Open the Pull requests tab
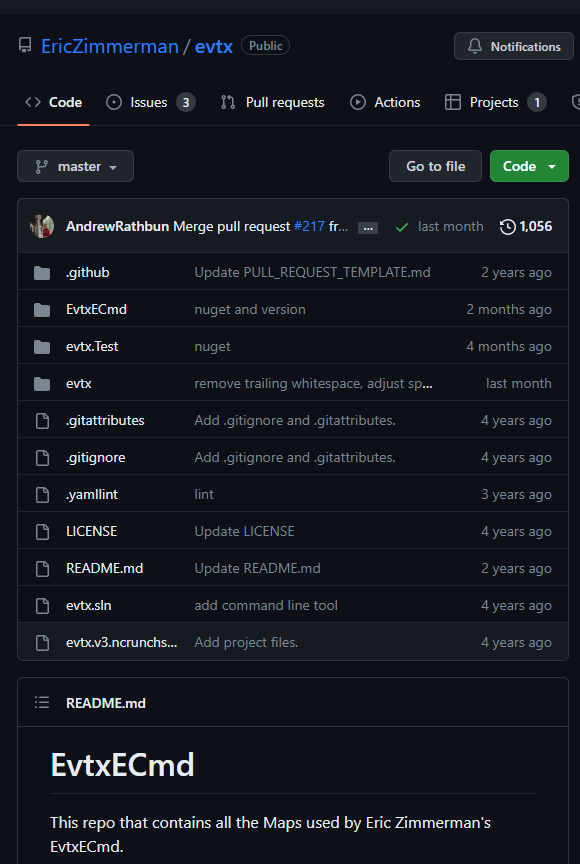This screenshot has height=864, width=580. click(273, 102)
